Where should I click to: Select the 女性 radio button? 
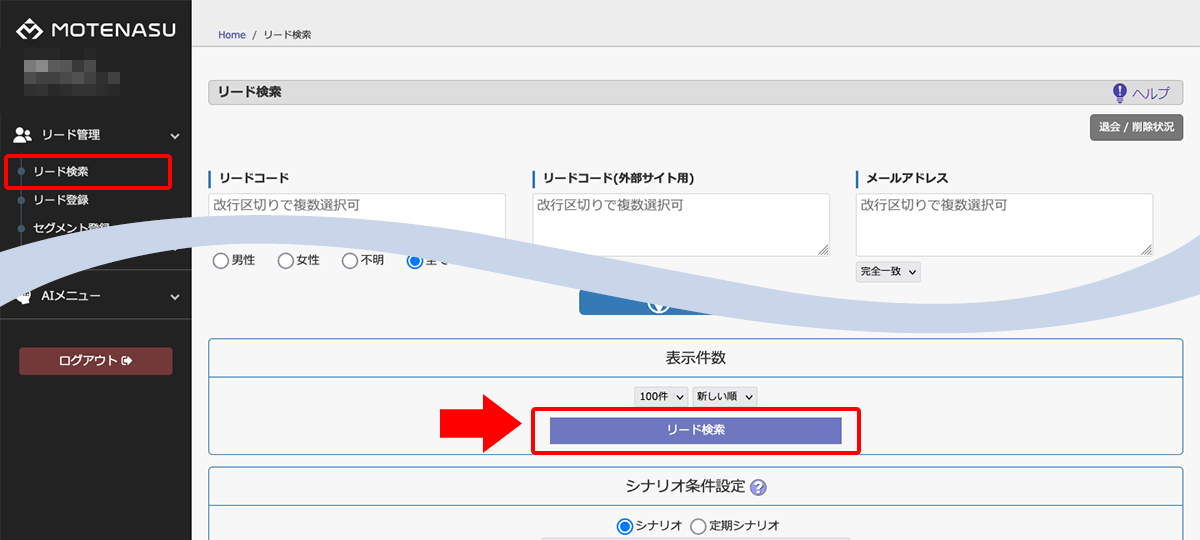[286, 261]
